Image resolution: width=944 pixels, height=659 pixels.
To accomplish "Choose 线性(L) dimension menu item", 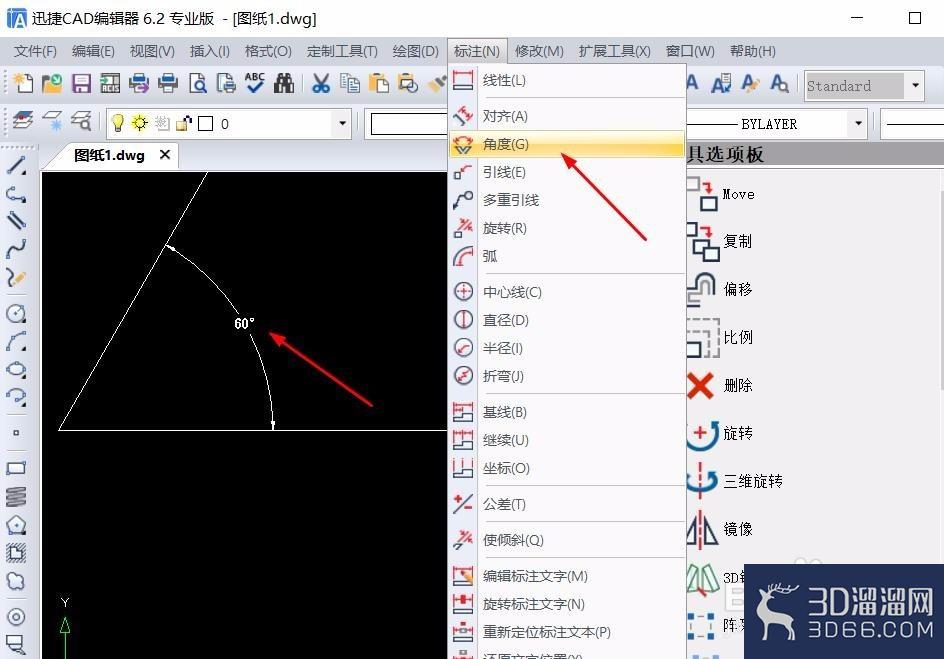I will point(567,80).
